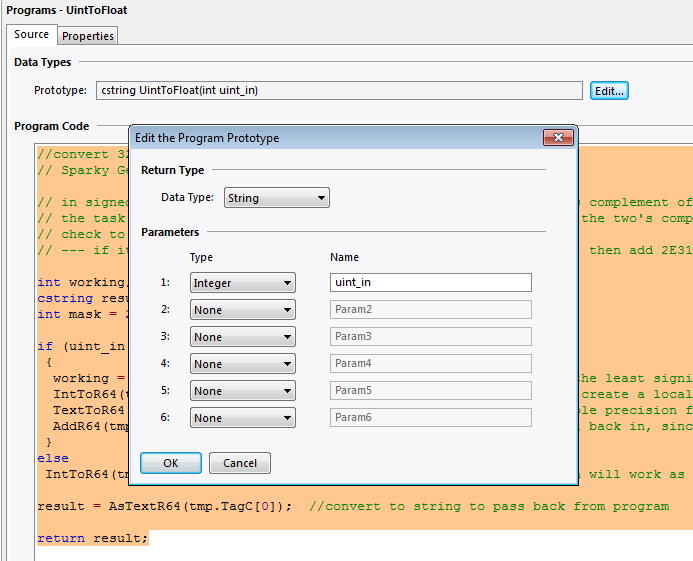Switch to the Properties tab
This screenshot has width=693, height=561.
(x=88, y=36)
